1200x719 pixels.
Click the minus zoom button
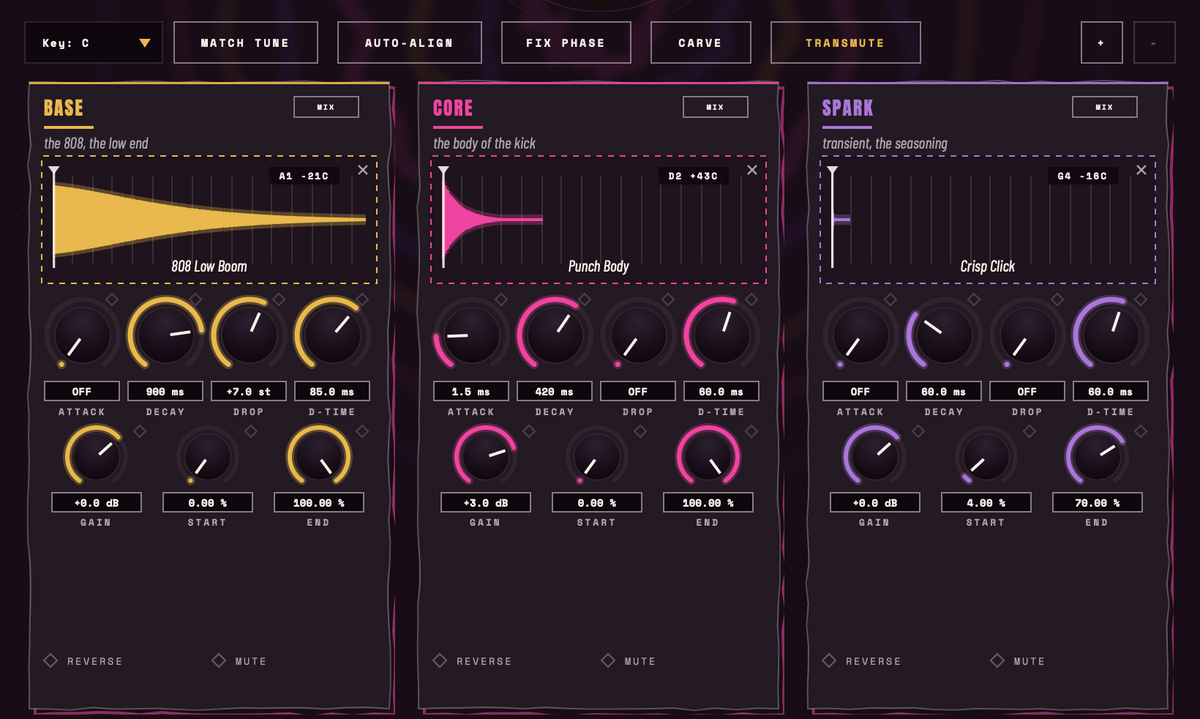(1154, 43)
